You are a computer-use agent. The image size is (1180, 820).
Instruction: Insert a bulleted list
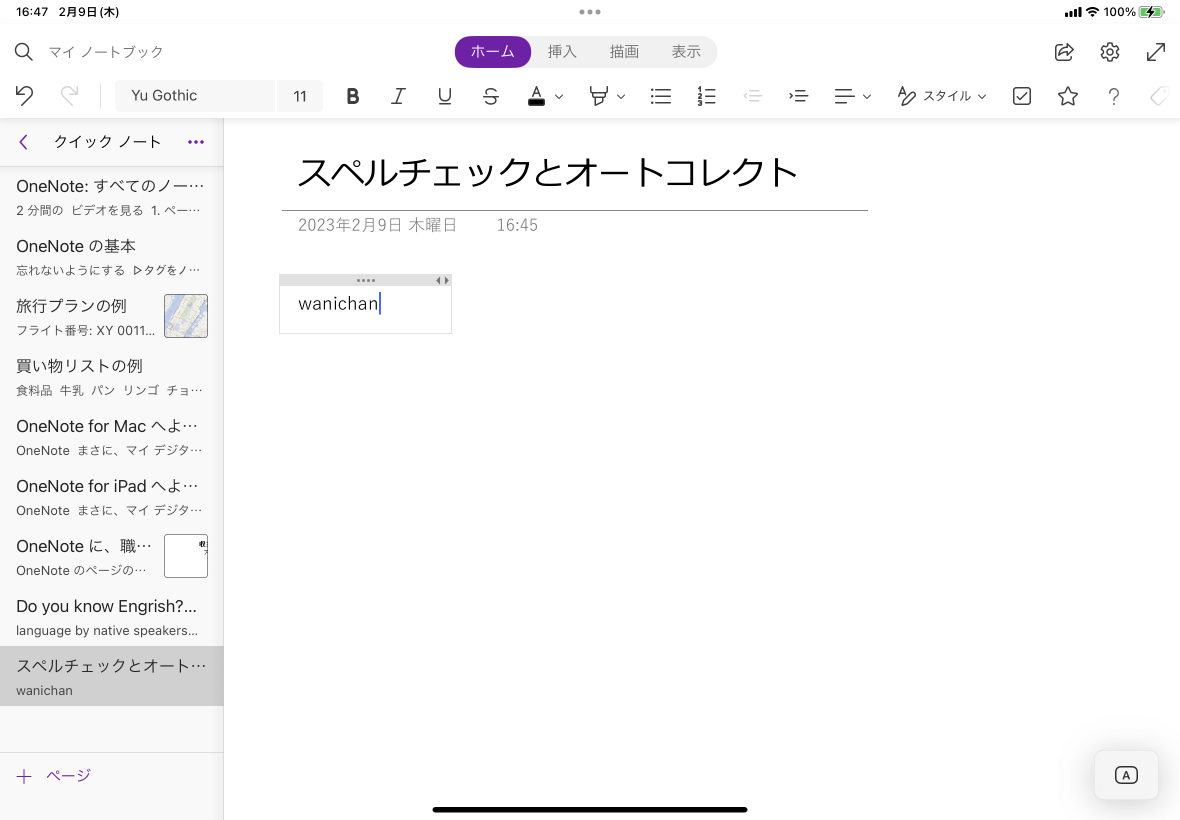660,96
